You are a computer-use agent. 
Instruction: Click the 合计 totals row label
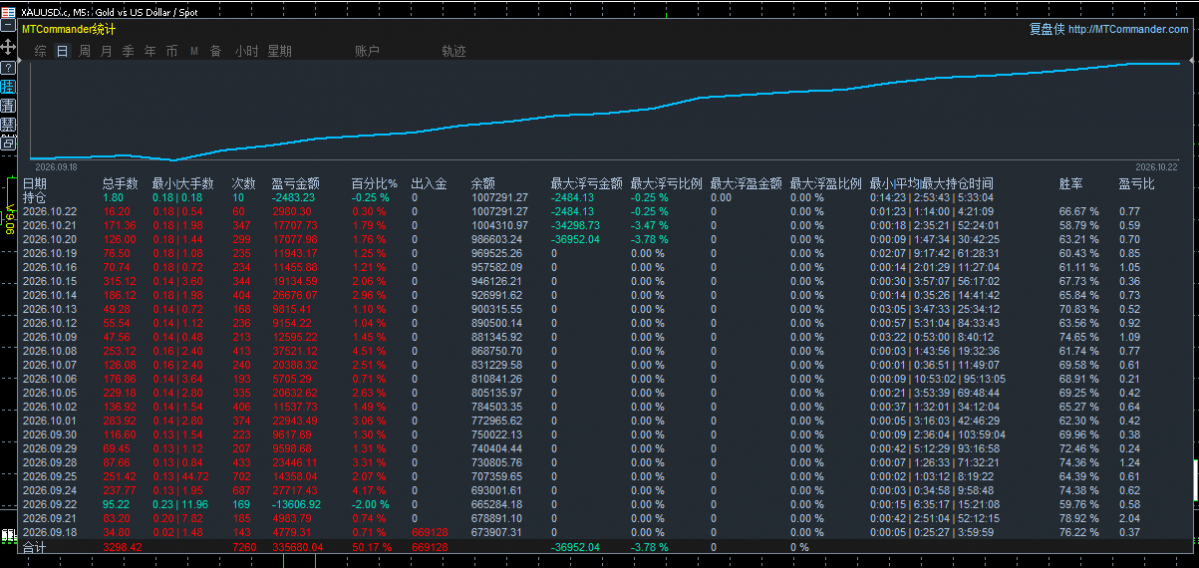click(34, 547)
